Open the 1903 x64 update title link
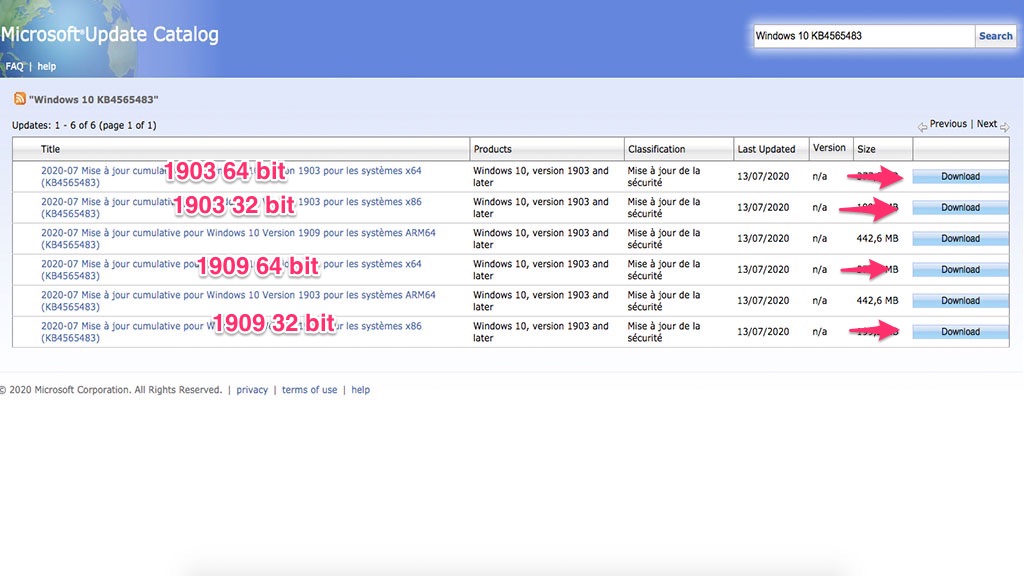 pos(231,176)
